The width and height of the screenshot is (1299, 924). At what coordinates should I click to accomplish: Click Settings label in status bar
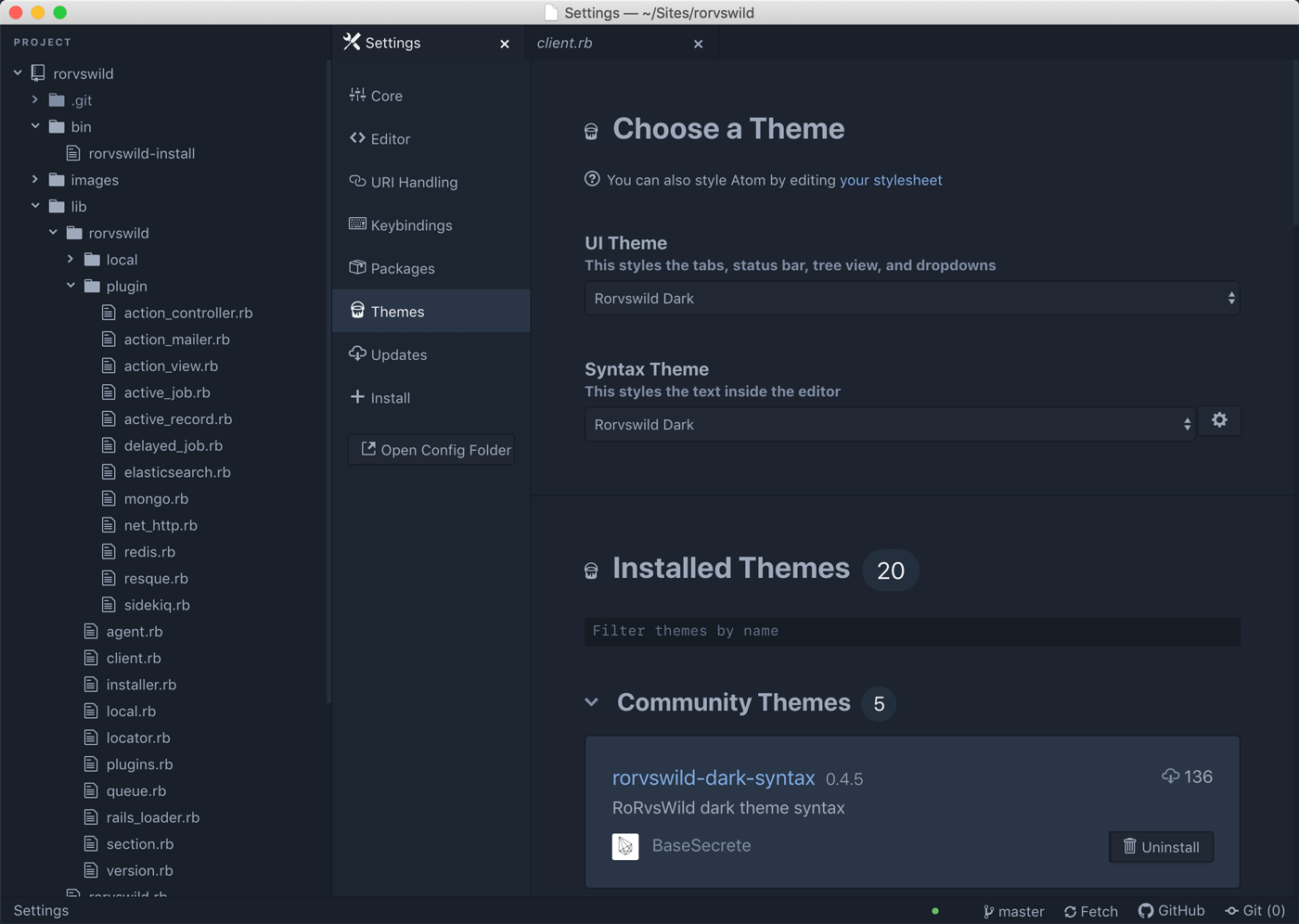click(x=41, y=910)
